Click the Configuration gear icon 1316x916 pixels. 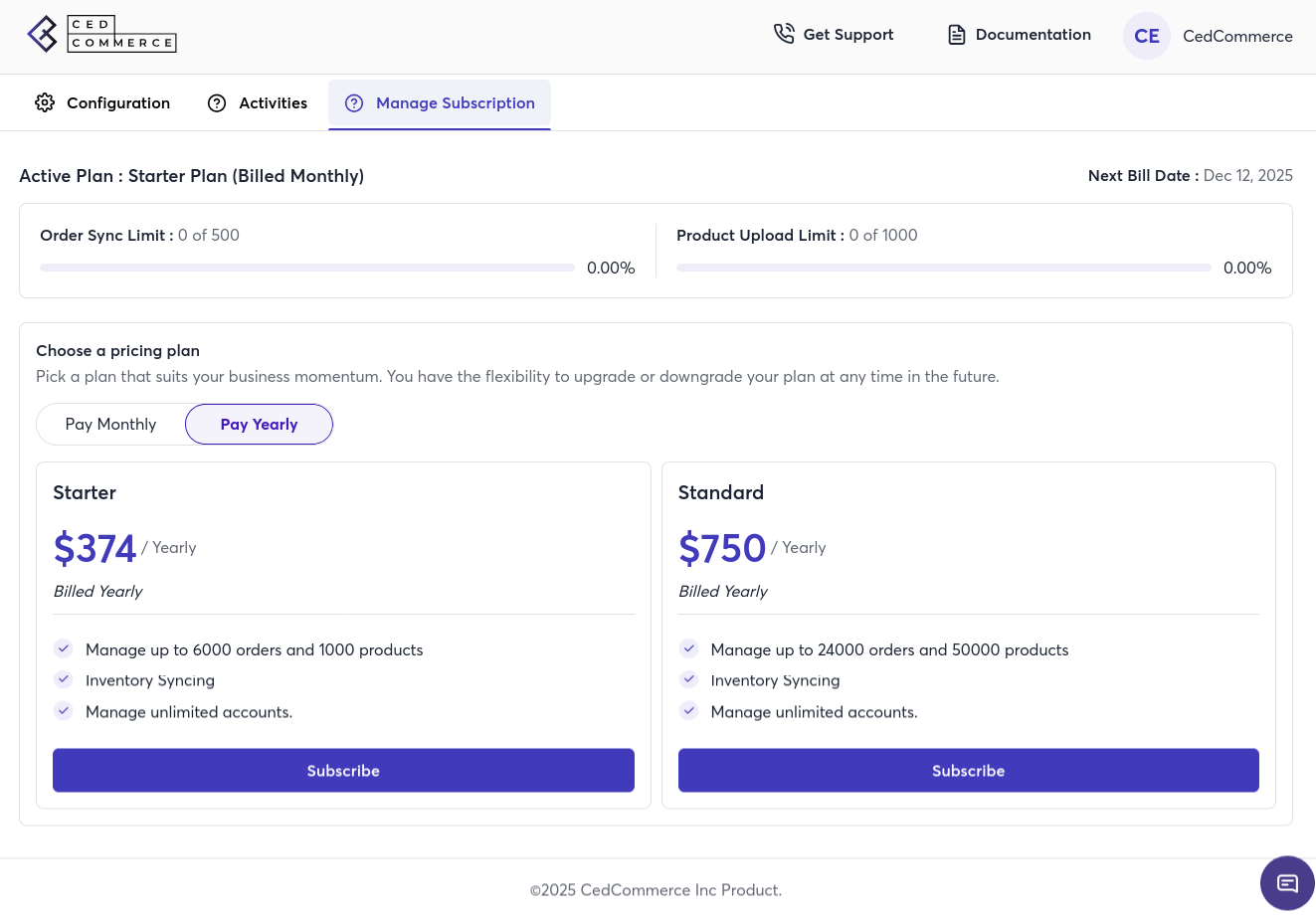point(45,103)
